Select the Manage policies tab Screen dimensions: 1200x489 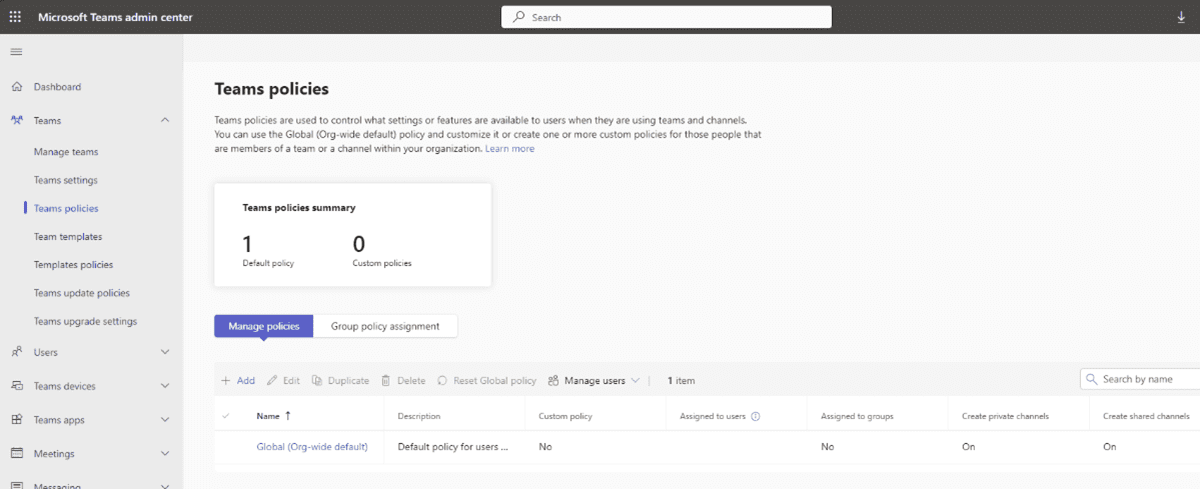[x=264, y=326]
